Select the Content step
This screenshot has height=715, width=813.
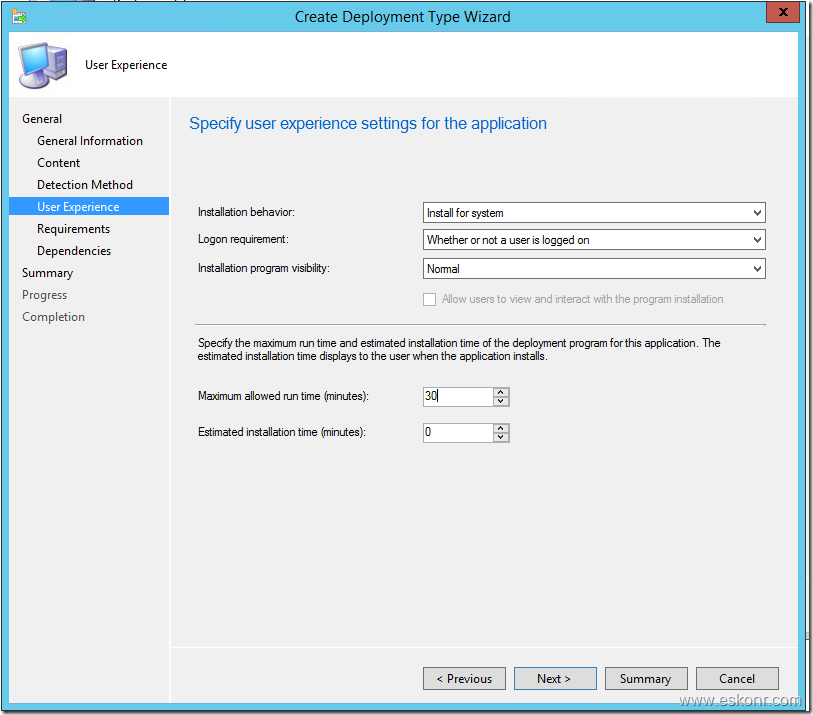(x=58, y=162)
